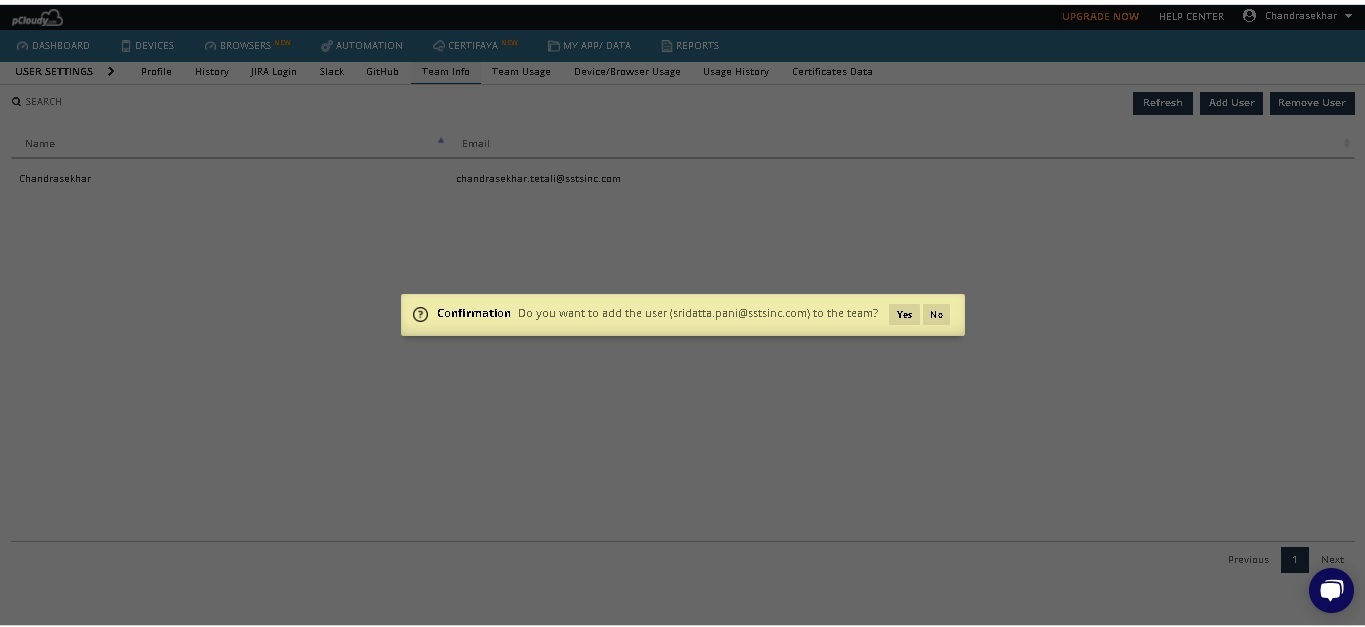The width and height of the screenshot is (1365, 627).
Task: Open the Device/Browser Usage tab
Action: tap(627, 72)
